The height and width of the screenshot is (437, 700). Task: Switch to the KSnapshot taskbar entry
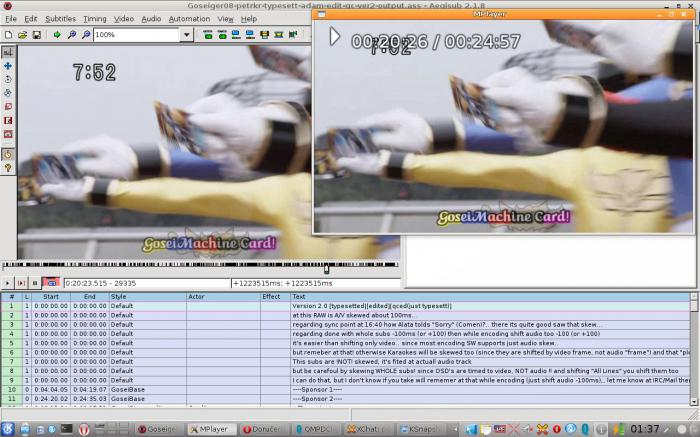[421, 429]
